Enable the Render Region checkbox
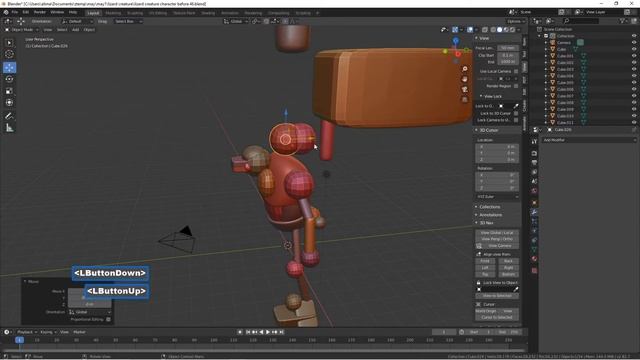640x360 pixels. 516,86
